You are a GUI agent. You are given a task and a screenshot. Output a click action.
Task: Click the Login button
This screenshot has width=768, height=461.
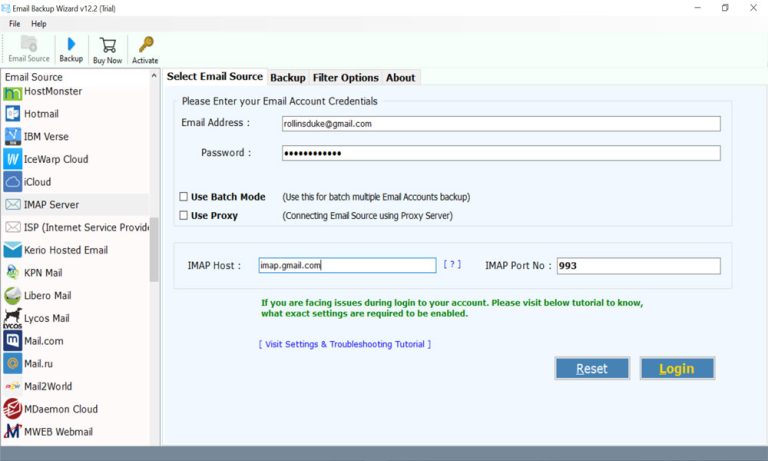(677, 368)
